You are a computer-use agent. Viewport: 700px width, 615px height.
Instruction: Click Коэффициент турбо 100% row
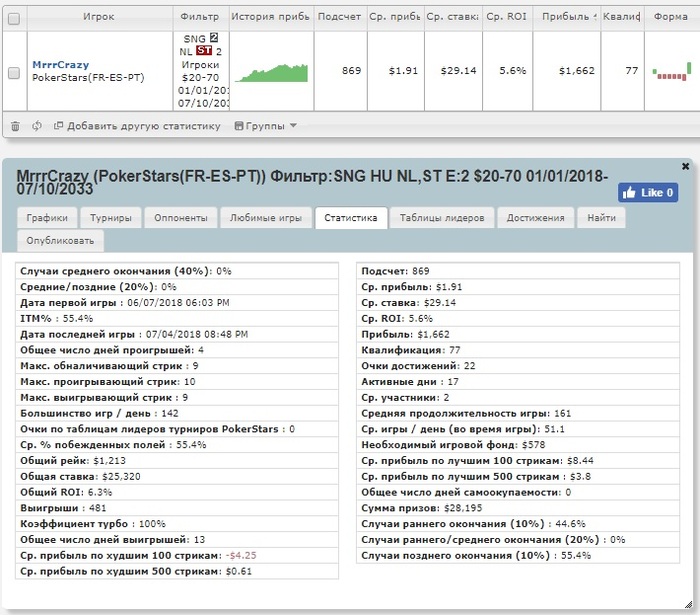coord(177,524)
